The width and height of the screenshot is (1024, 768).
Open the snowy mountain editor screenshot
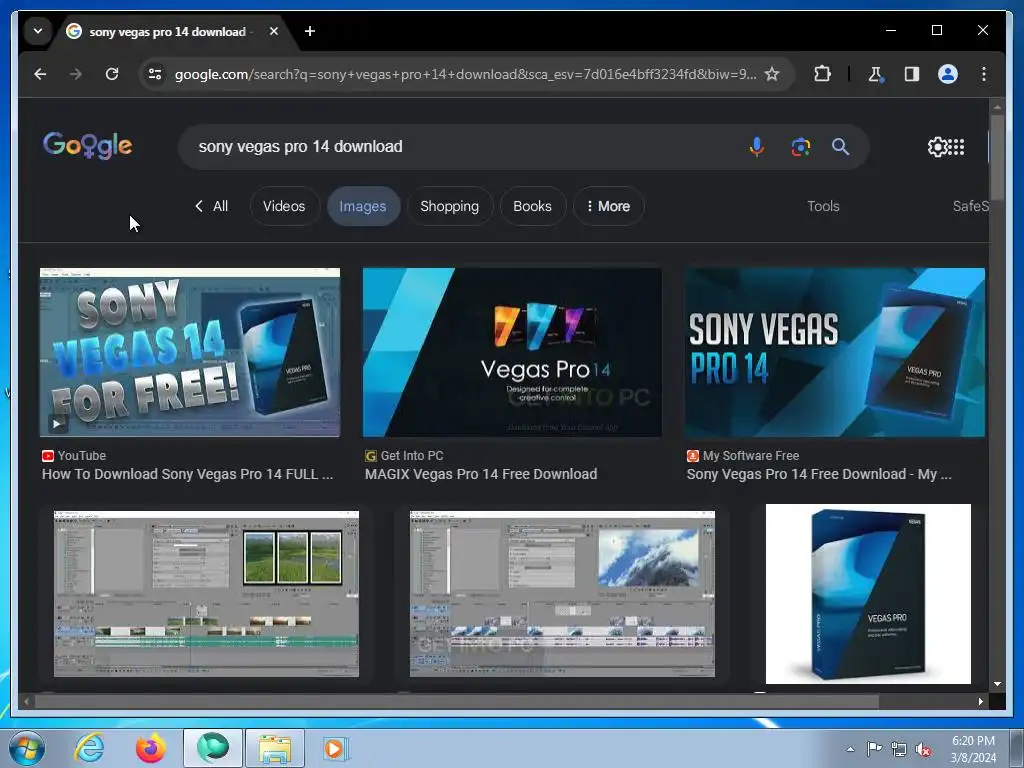(562, 594)
